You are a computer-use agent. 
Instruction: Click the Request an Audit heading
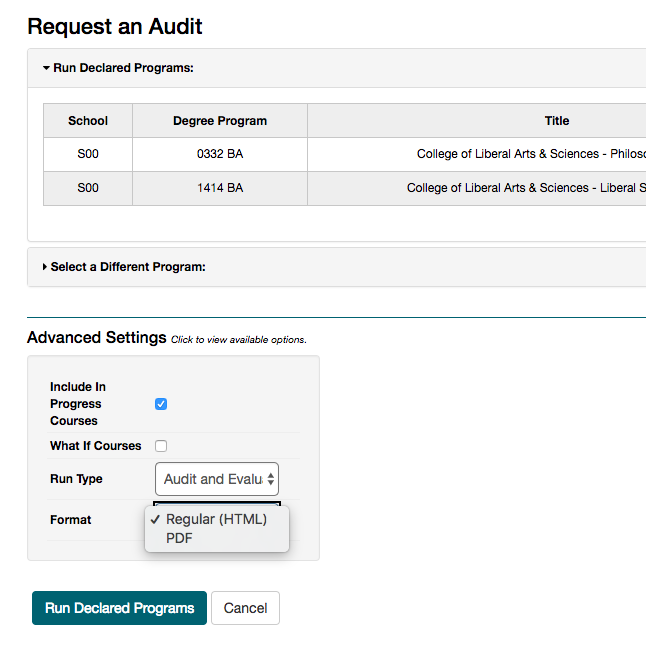[115, 26]
